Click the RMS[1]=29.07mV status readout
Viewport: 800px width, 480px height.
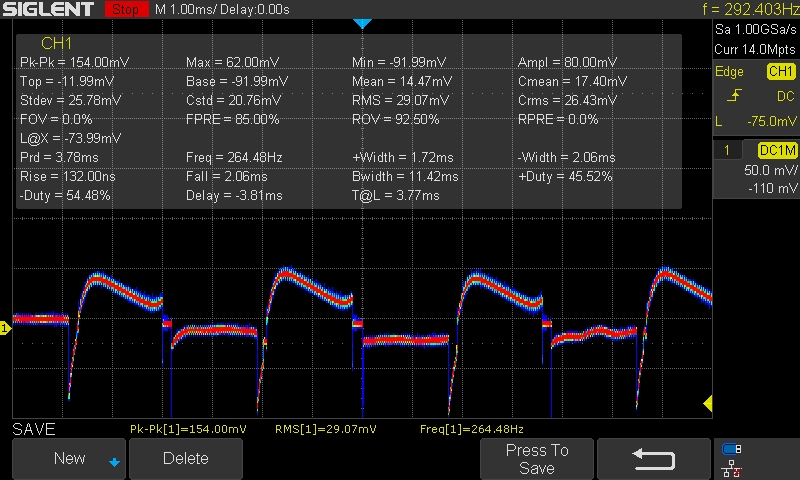tap(326, 429)
